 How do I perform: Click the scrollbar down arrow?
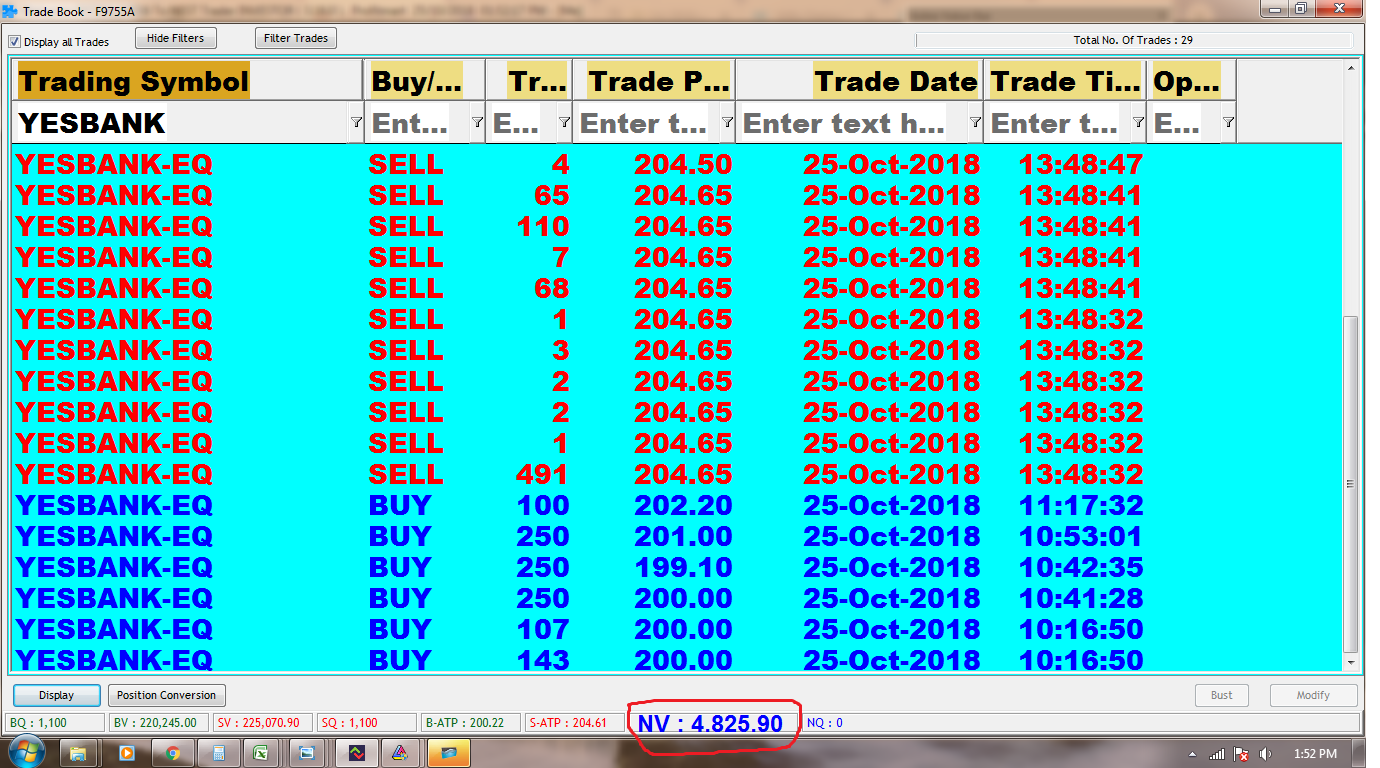point(1351,662)
